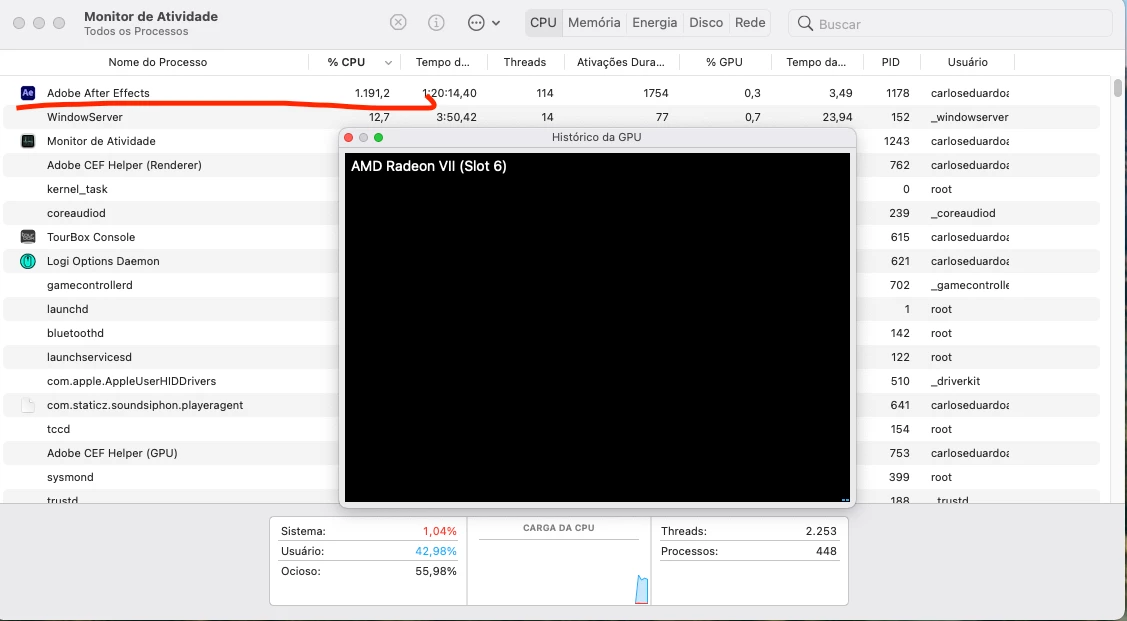Switch to the Disco tab
The width and height of the screenshot is (1127, 621).
[706, 22]
